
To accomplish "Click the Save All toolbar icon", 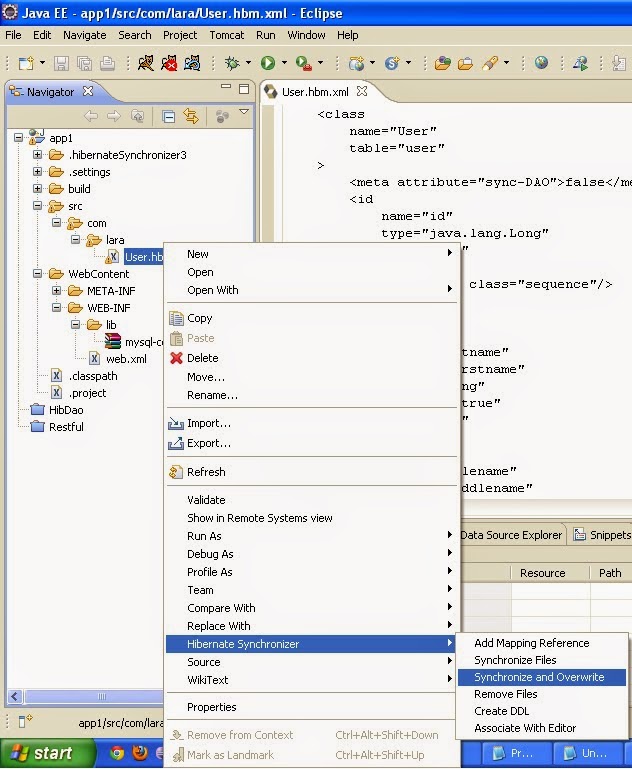I will [x=85, y=63].
